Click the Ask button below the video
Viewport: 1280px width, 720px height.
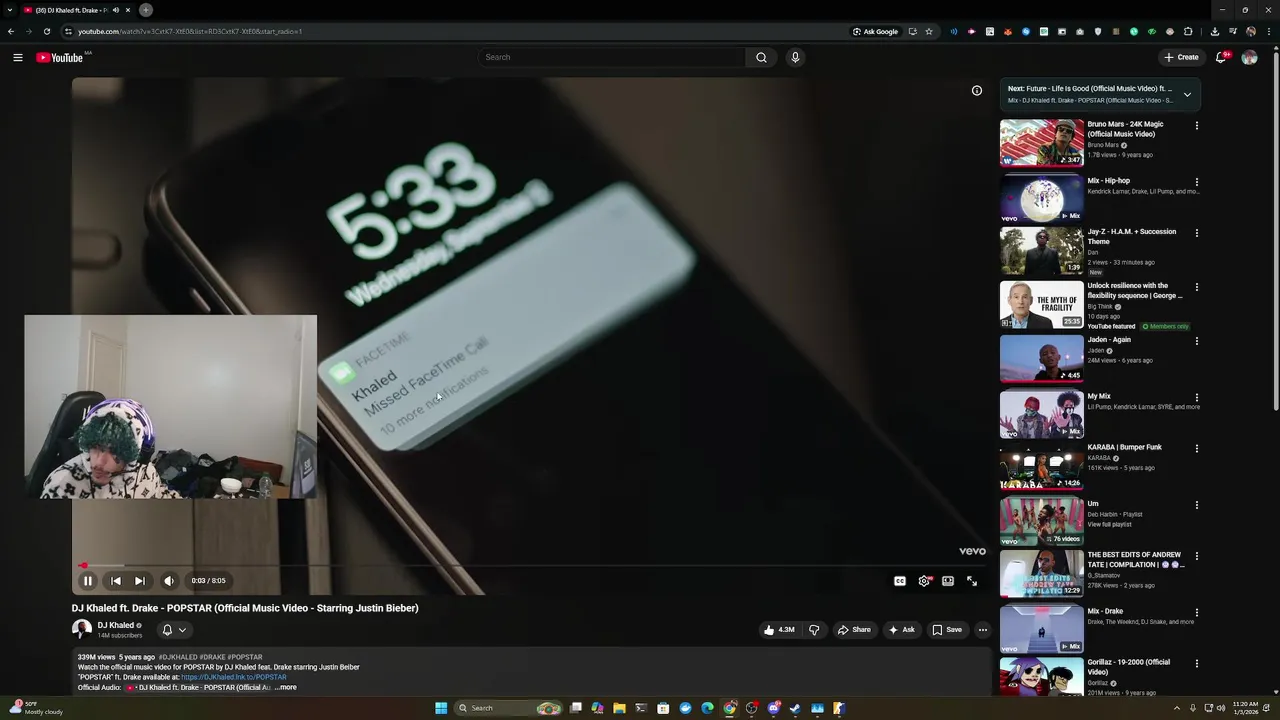tap(901, 630)
